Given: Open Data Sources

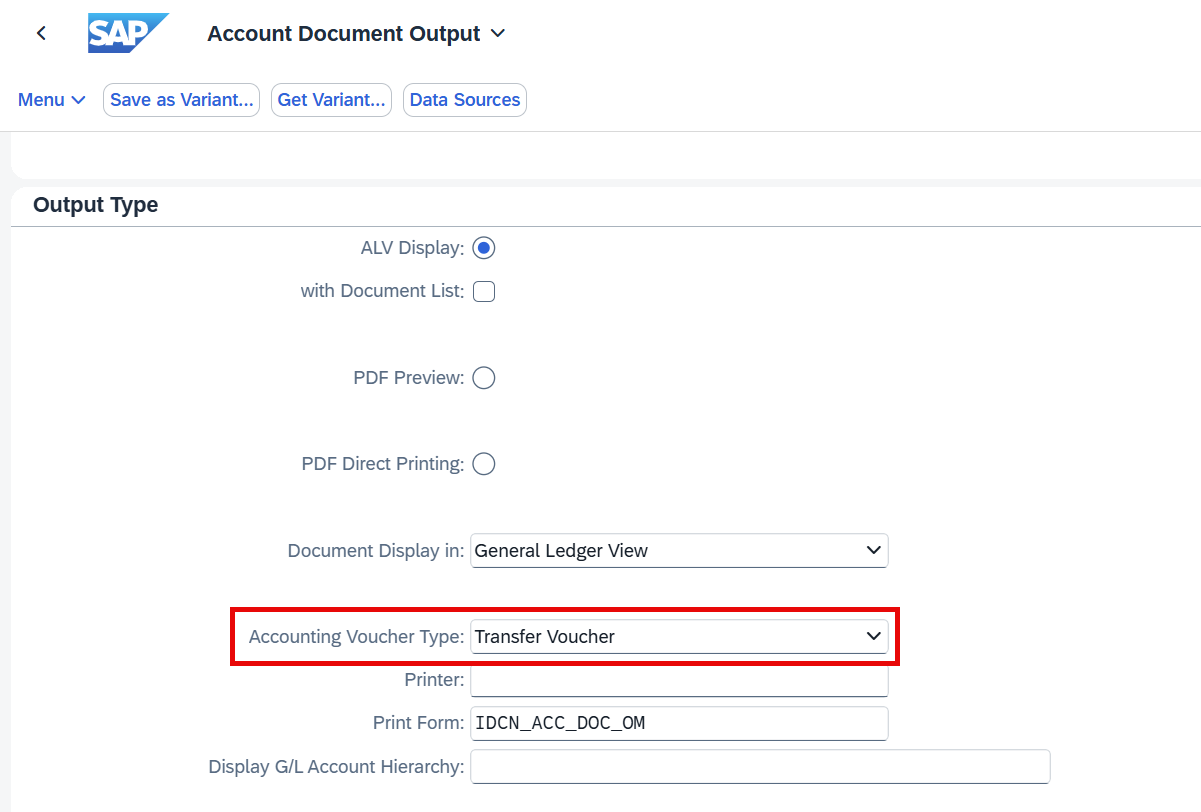Looking at the screenshot, I should [465, 100].
